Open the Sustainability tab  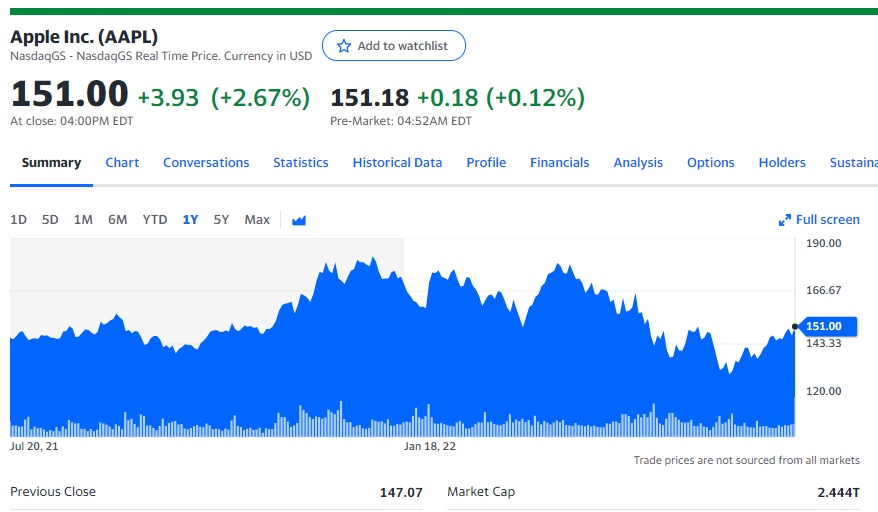coord(853,162)
